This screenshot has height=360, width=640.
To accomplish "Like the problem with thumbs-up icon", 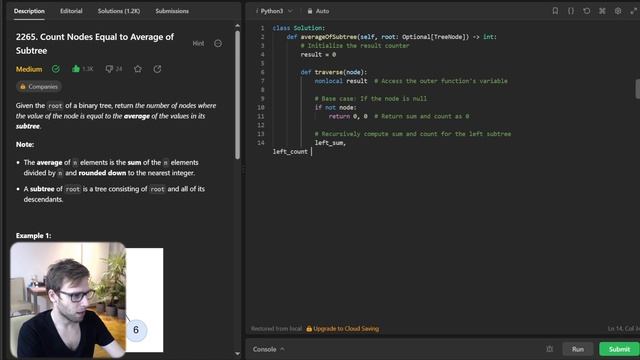I will tap(76, 69).
